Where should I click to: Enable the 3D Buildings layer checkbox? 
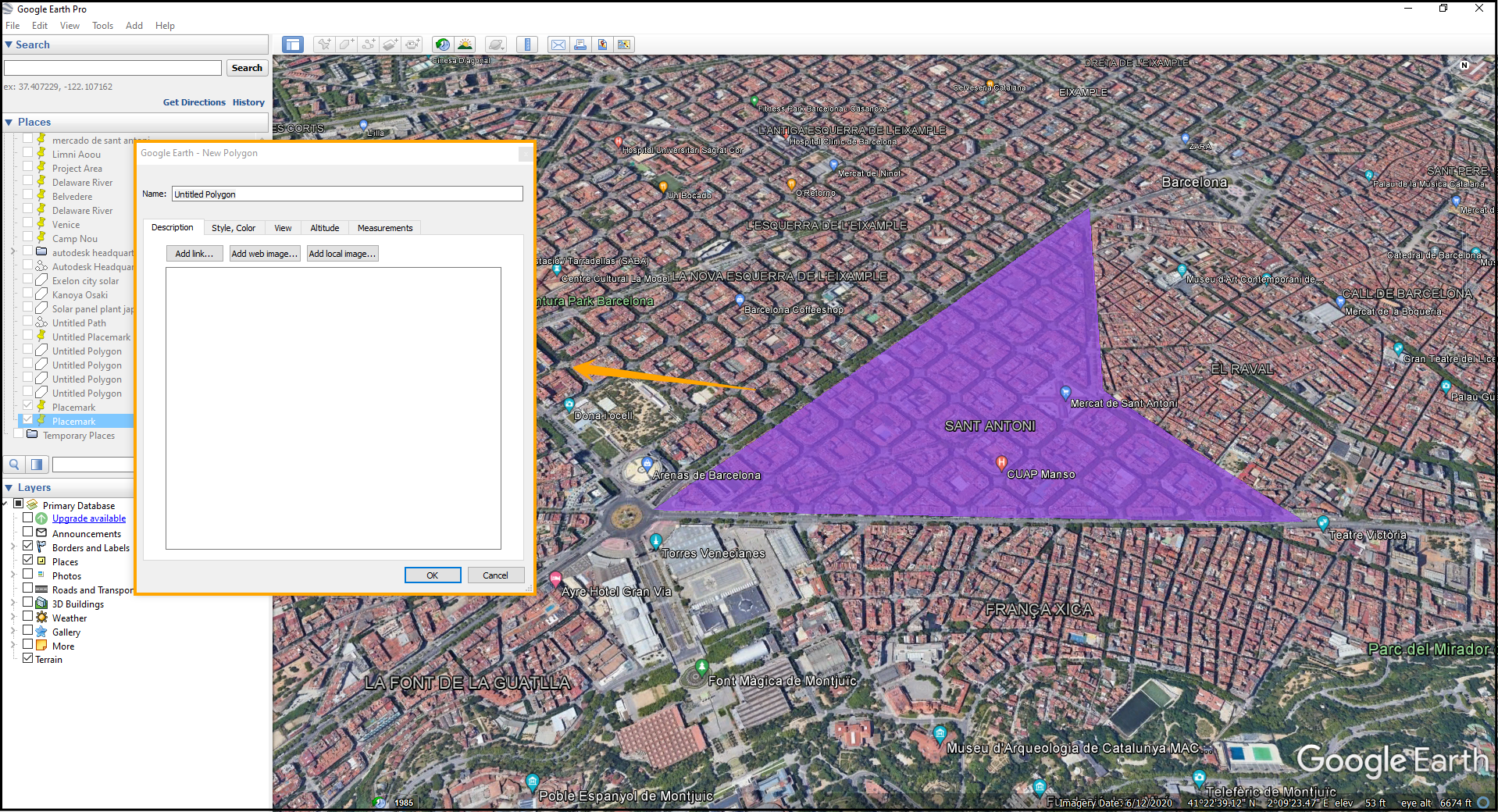click(28, 603)
